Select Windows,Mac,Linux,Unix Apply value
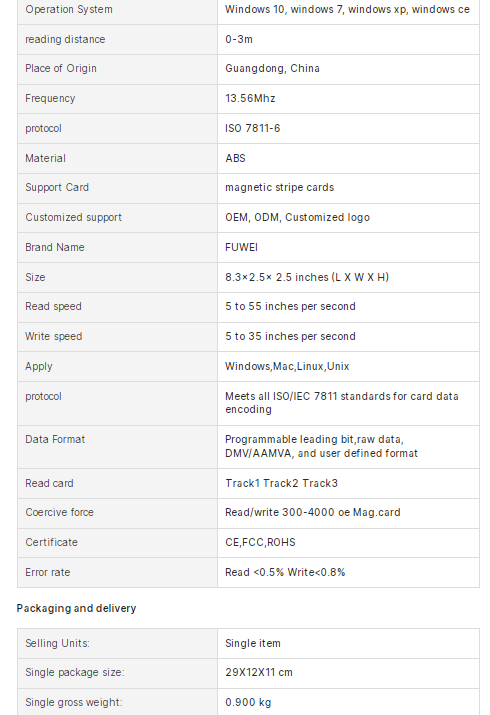 [x=287, y=367]
